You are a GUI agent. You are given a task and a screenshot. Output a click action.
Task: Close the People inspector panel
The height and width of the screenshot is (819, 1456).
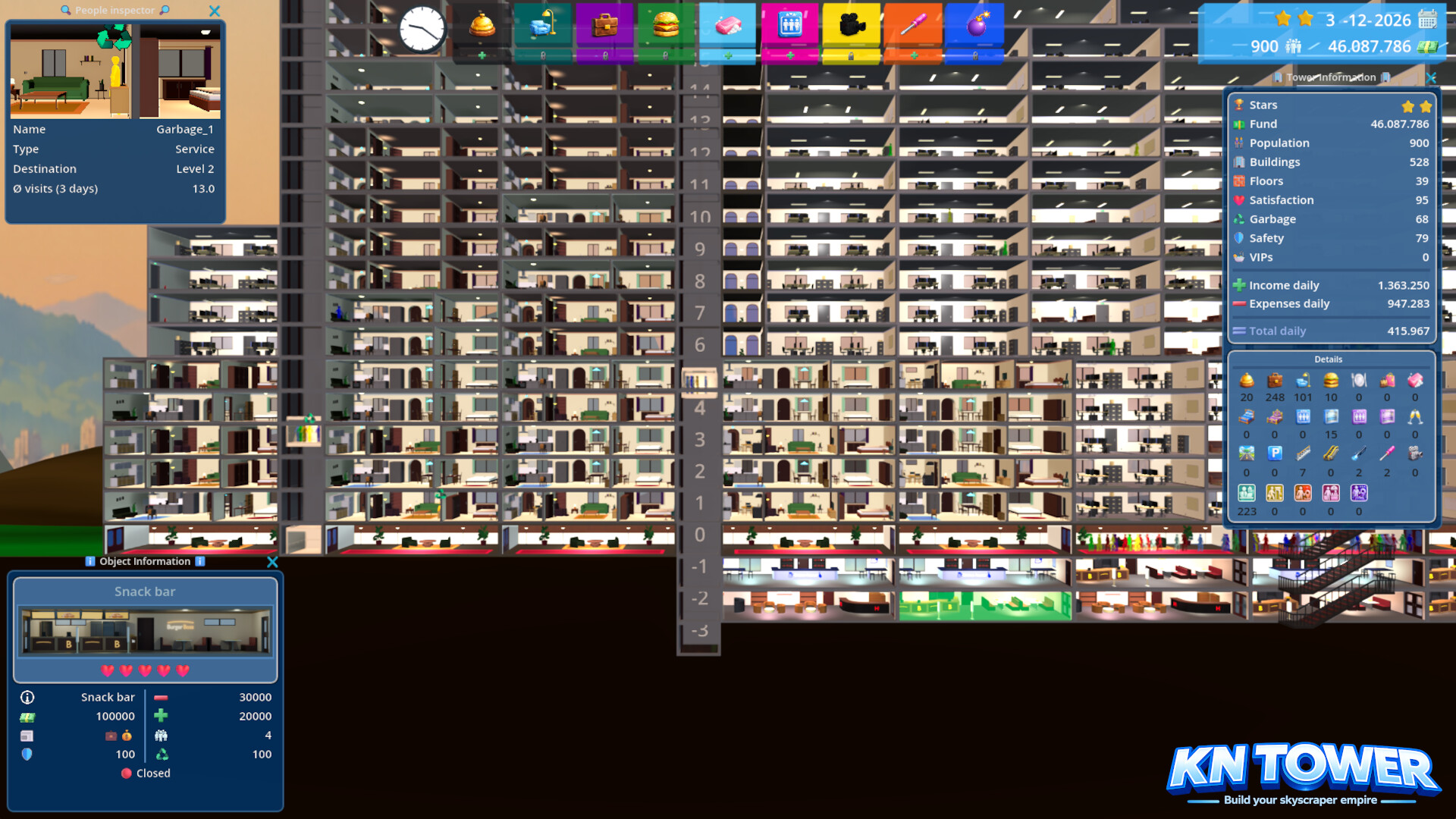click(215, 11)
